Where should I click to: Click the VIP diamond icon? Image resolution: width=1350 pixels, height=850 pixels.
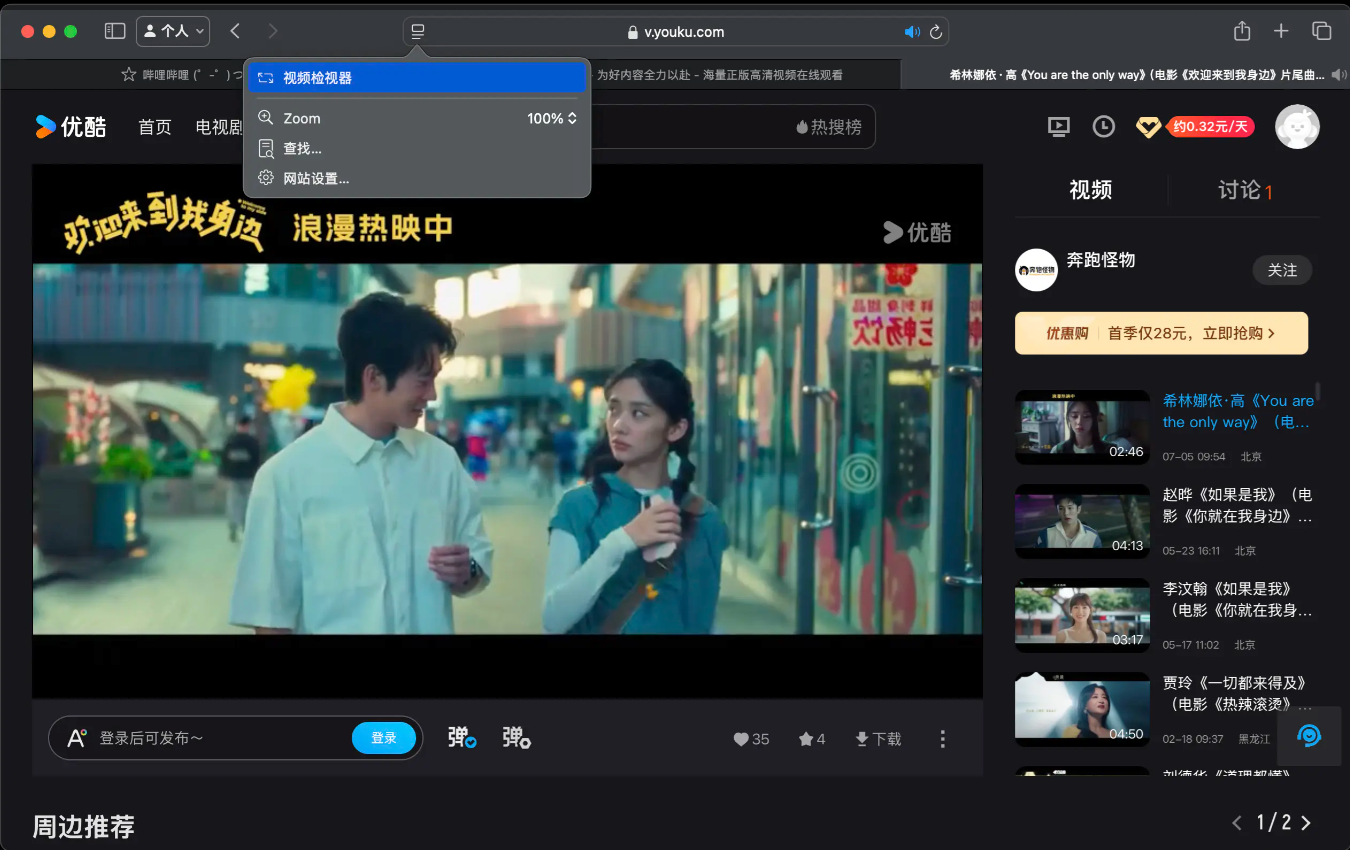point(1148,127)
